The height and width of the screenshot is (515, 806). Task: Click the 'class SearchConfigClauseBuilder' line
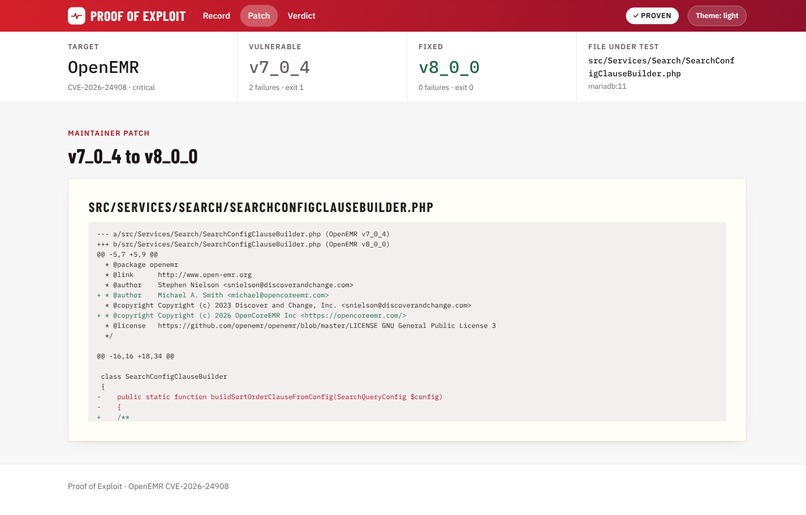[x=163, y=377]
